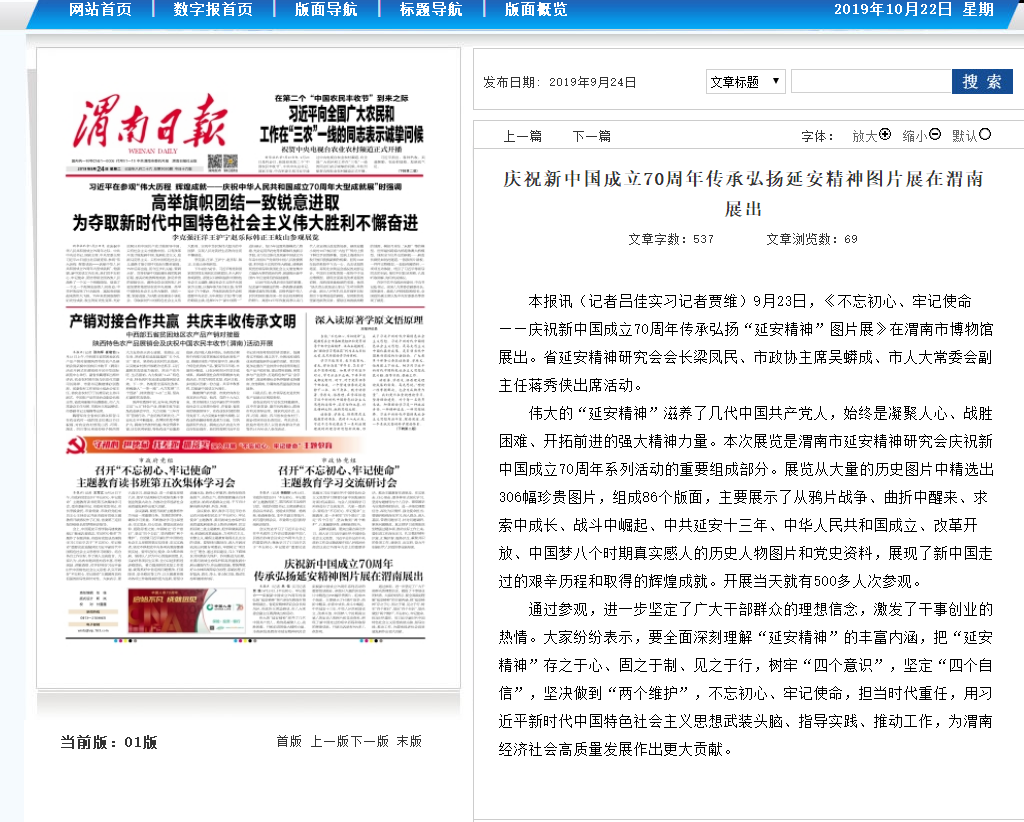Click the 当前版：01版 label
The image size is (1024, 822).
point(109,742)
